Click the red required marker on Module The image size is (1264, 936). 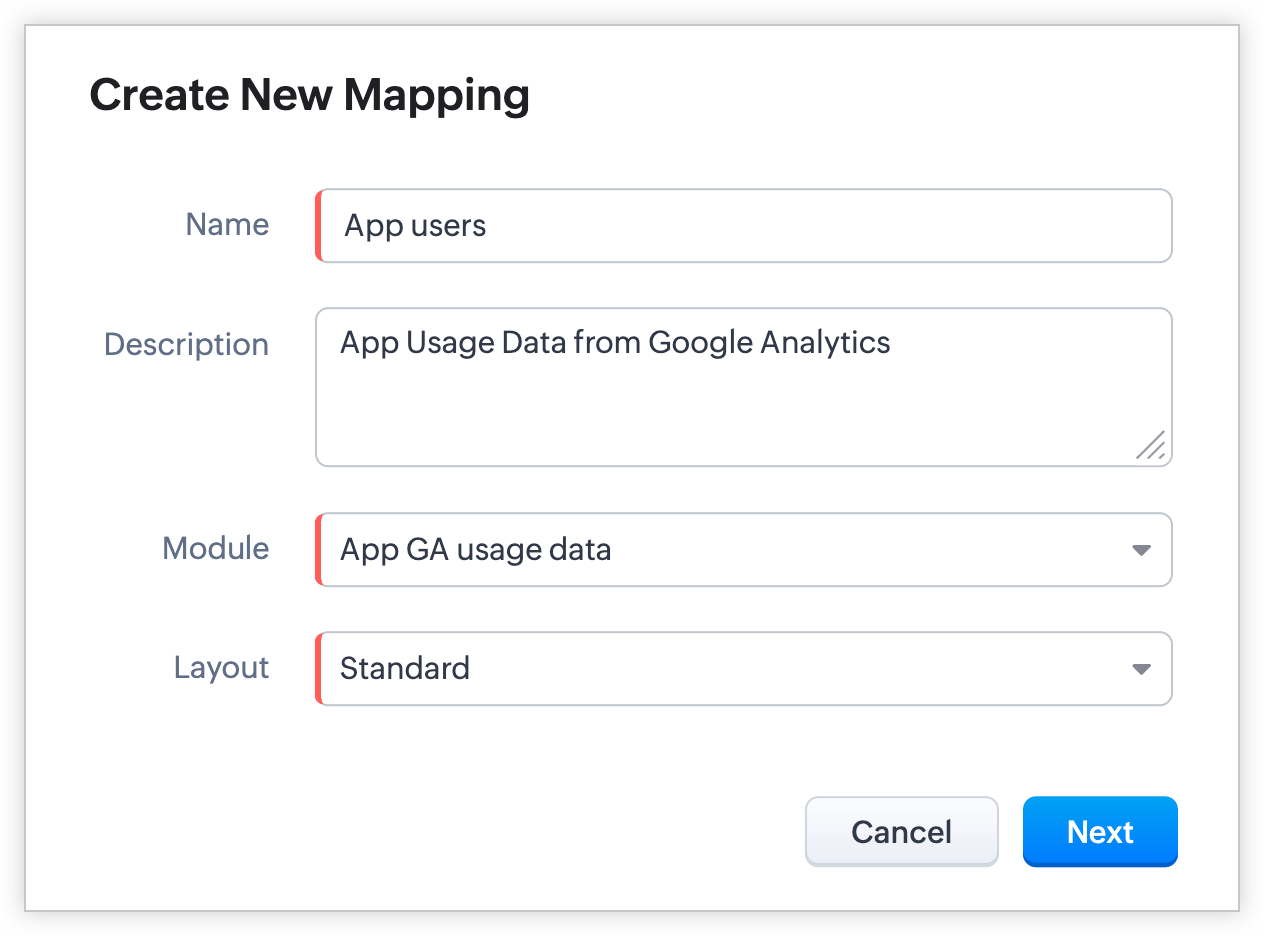tap(319, 550)
